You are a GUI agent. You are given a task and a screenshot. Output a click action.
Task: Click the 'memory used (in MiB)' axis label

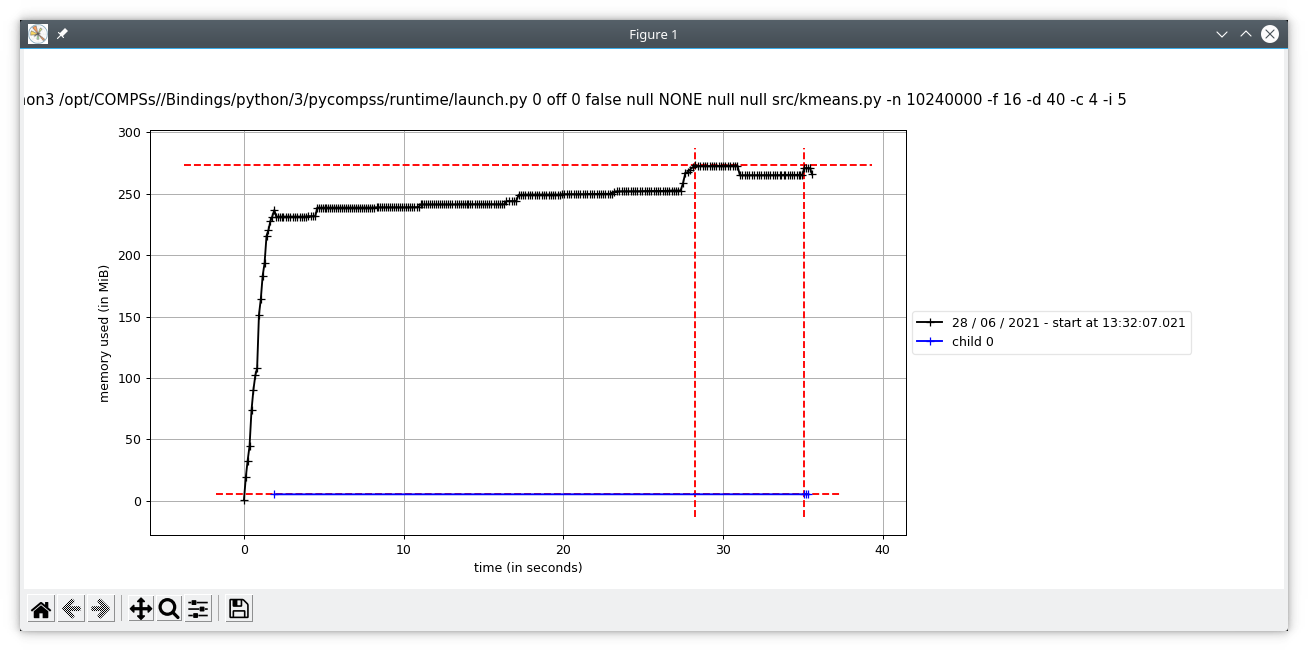pos(104,334)
